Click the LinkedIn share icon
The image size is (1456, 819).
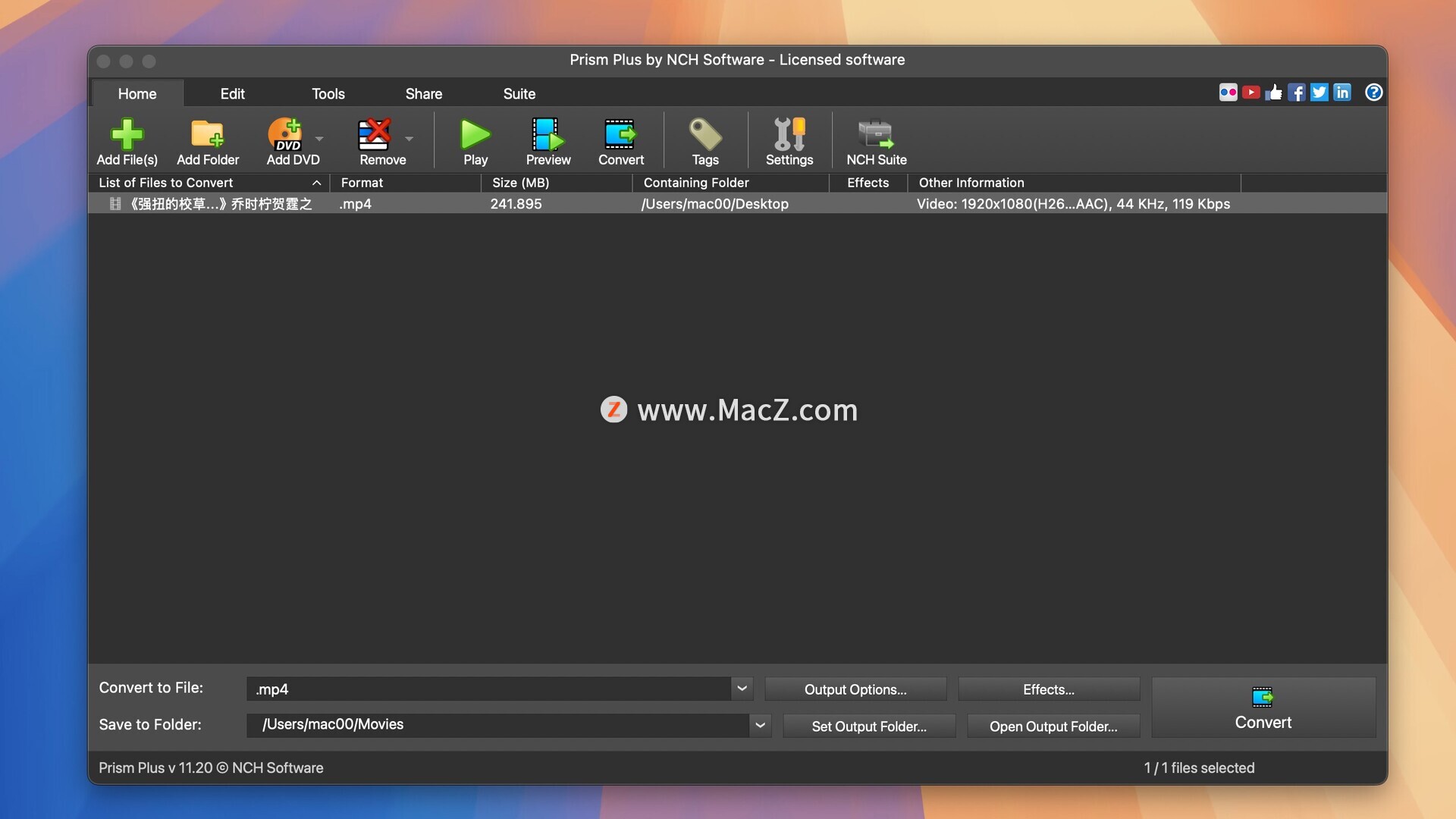1342,93
